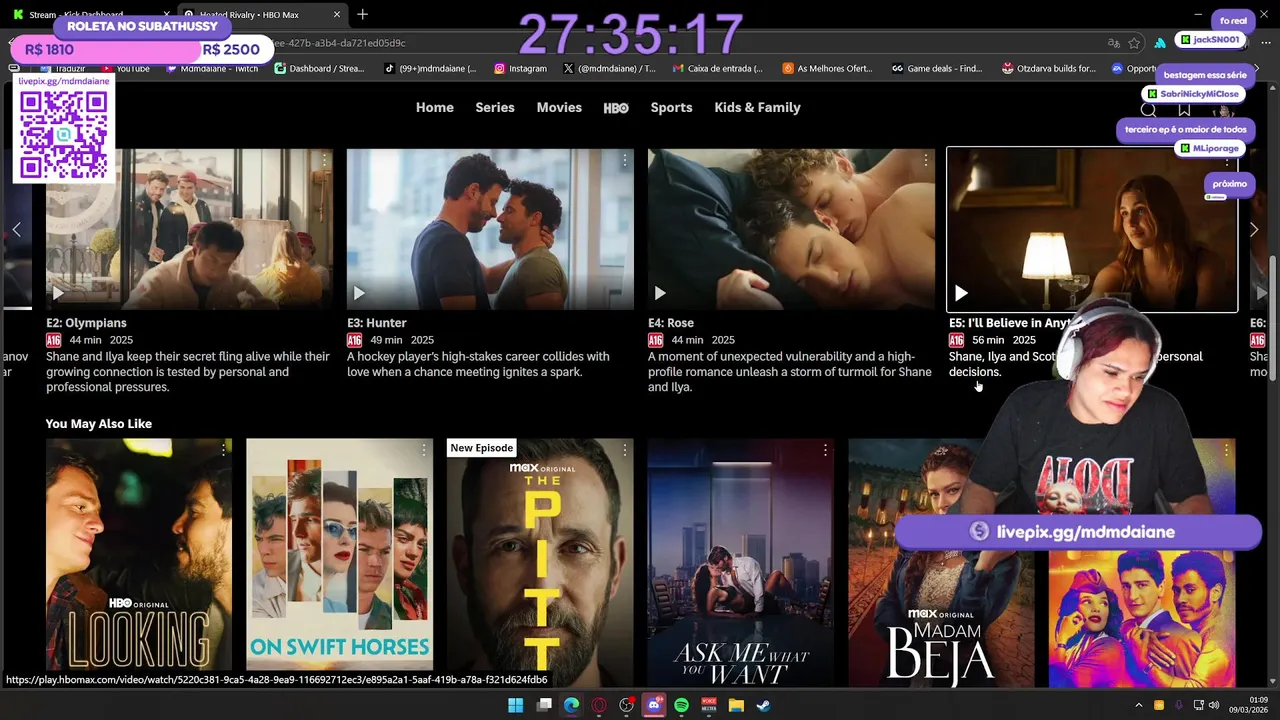This screenshot has width=1280, height=720.
Task: Go to the Series section
Action: tap(495, 107)
